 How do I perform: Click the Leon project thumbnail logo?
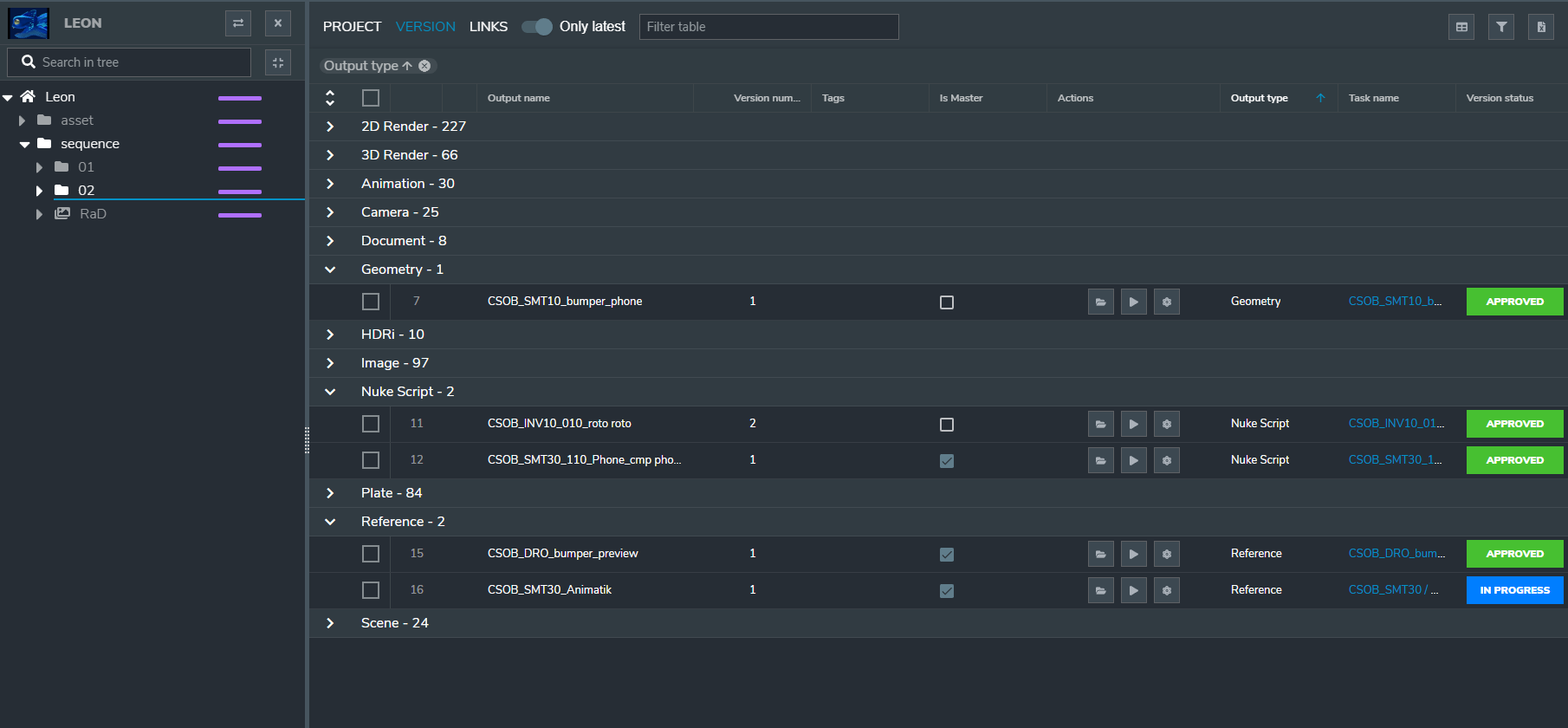29,23
